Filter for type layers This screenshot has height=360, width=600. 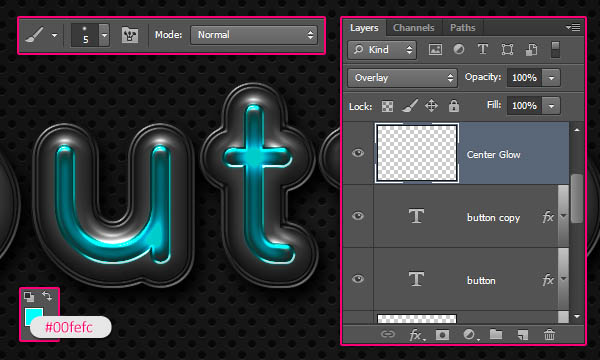(x=483, y=49)
